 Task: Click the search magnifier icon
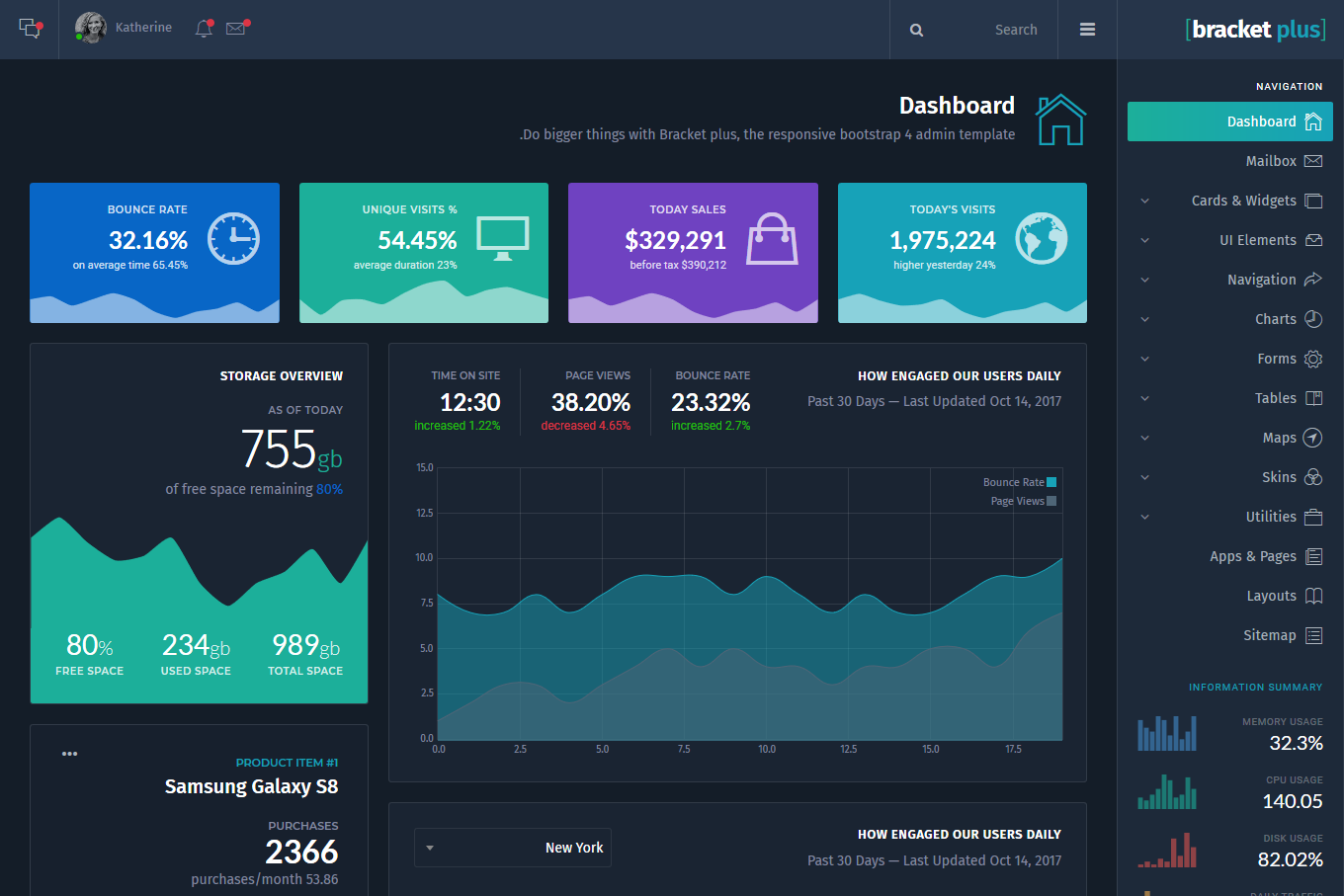[x=916, y=31]
